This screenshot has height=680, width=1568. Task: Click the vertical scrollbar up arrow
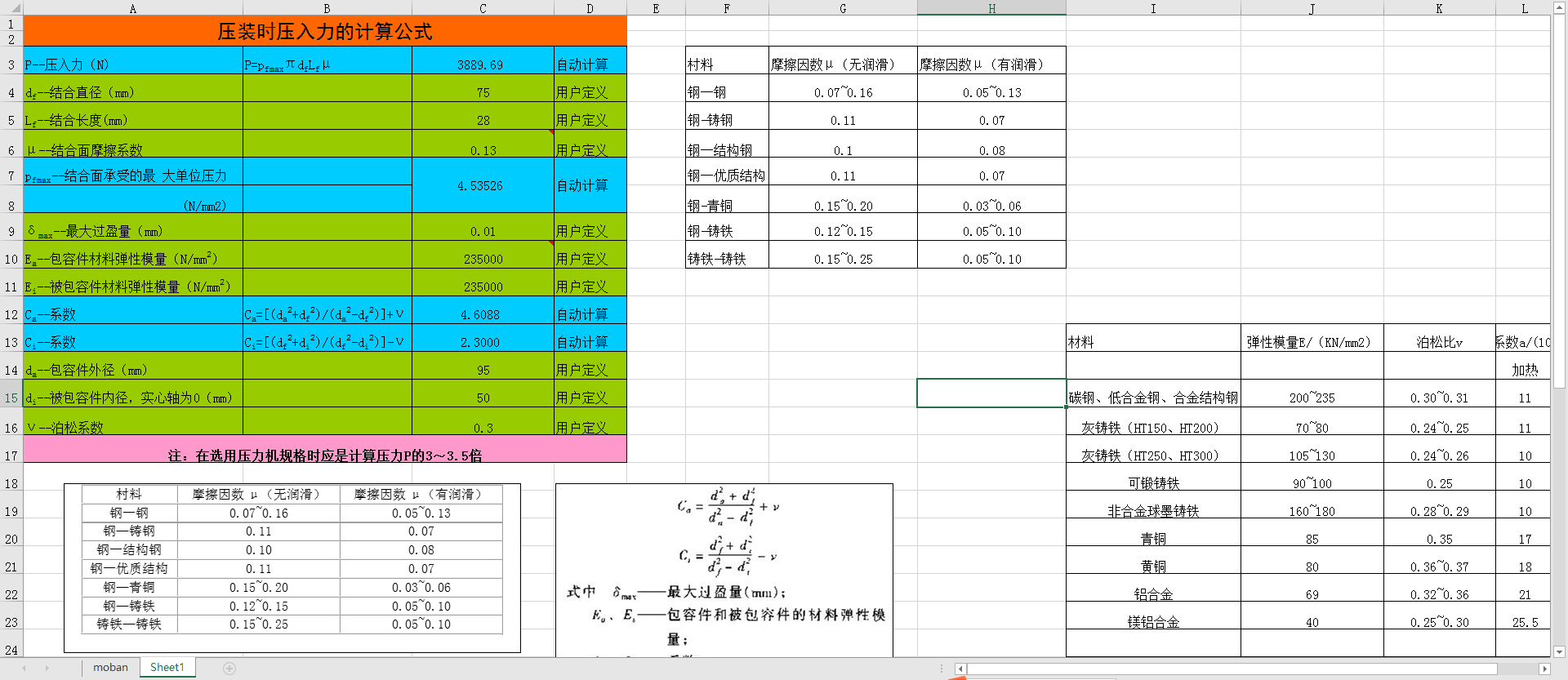pos(1559,8)
